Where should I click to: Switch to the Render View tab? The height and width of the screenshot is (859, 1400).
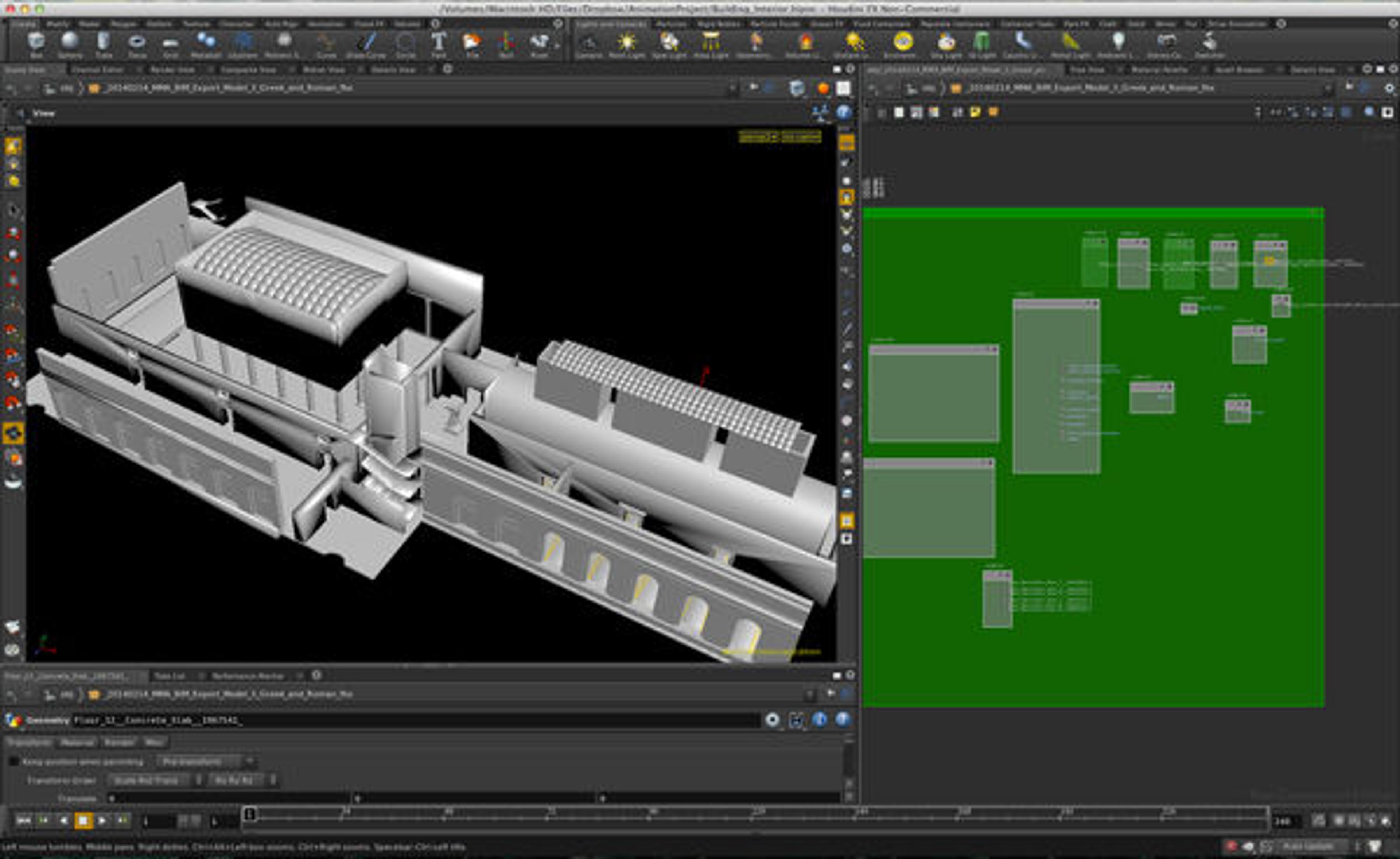click(x=172, y=69)
